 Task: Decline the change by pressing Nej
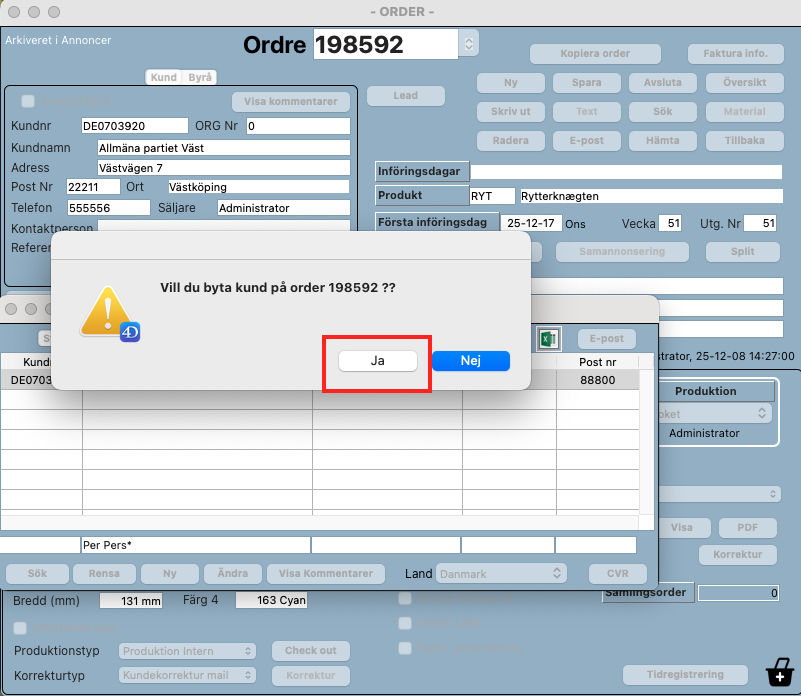click(x=471, y=361)
